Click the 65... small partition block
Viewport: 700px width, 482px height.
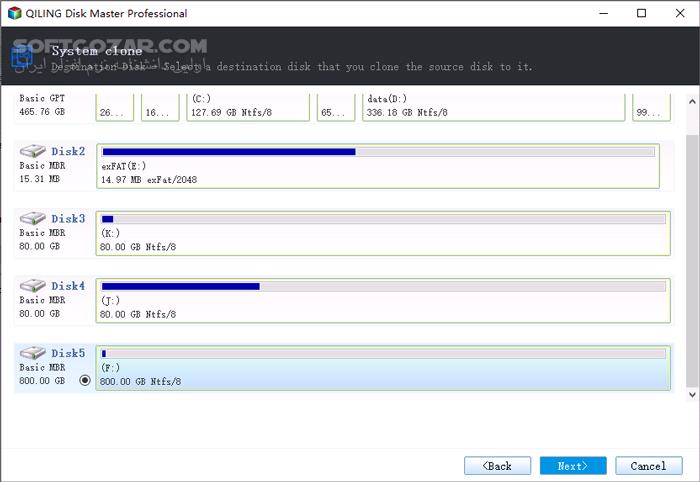pyautogui.click(x=336, y=107)
